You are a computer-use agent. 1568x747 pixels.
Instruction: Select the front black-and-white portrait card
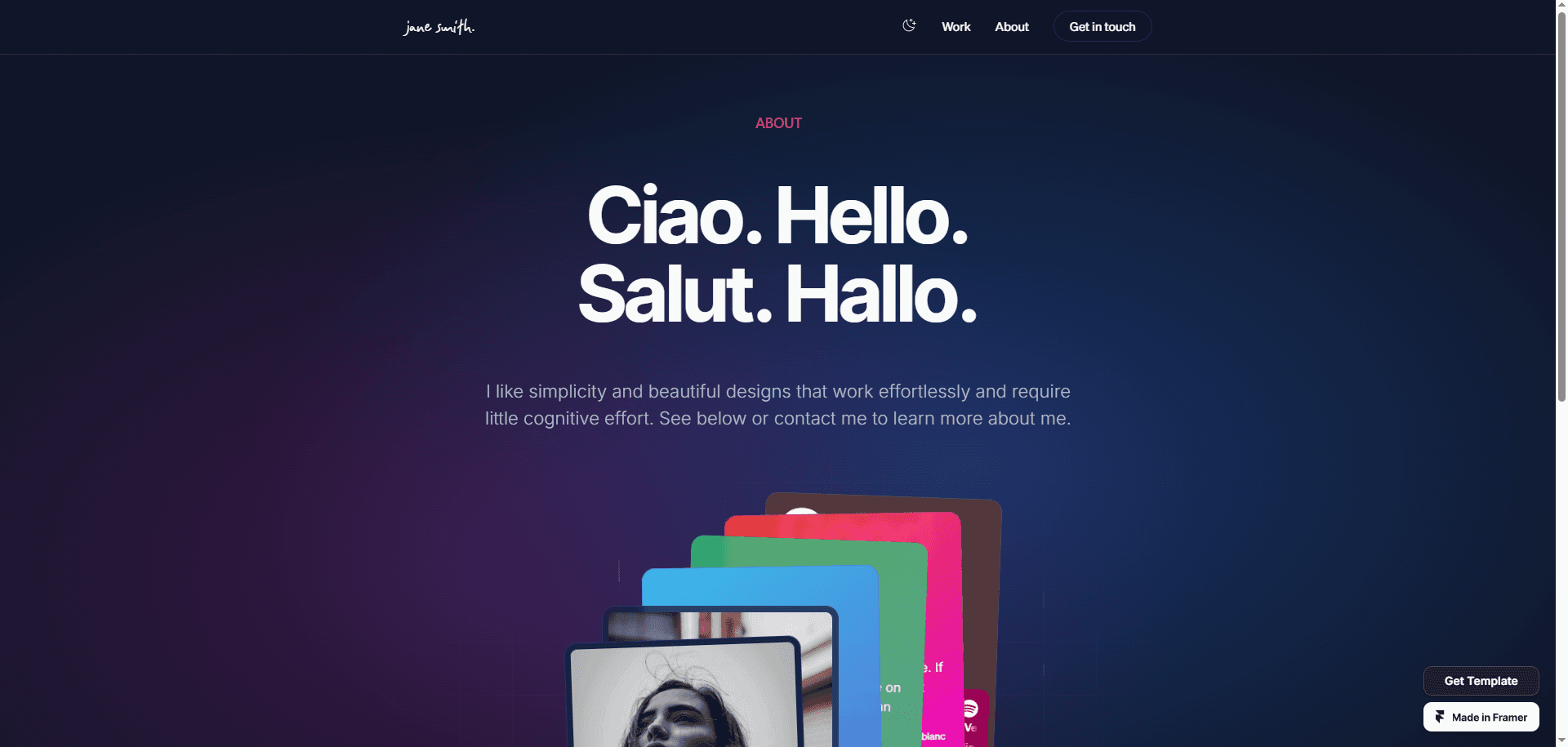pos(684,694)
